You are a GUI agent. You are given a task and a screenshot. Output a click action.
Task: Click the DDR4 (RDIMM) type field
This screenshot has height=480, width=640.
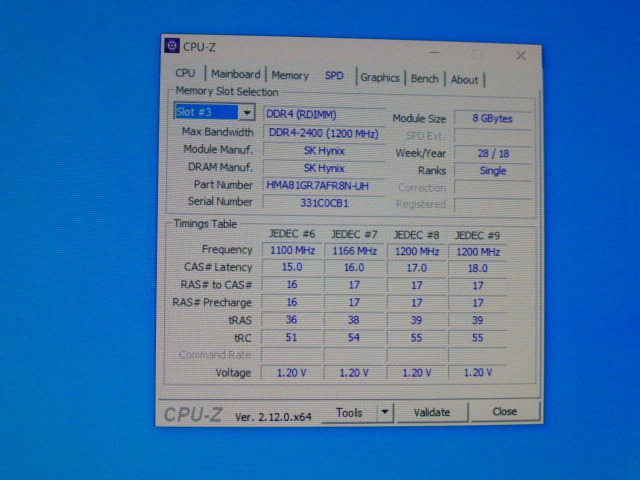(324, 114)
